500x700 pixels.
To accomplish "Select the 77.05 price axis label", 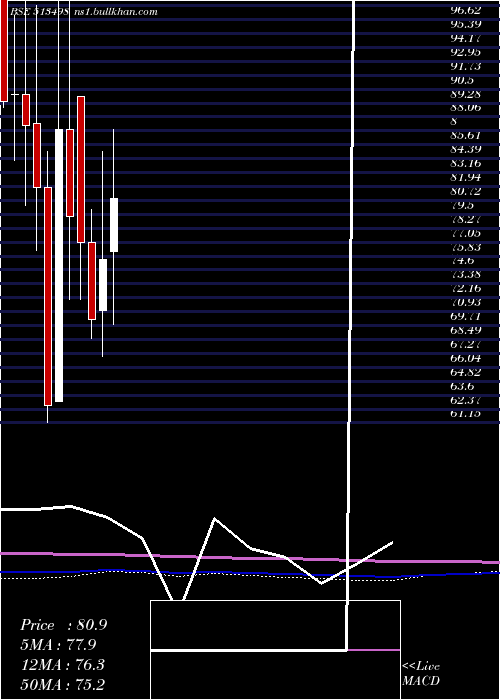I will (x=466, y=233).
